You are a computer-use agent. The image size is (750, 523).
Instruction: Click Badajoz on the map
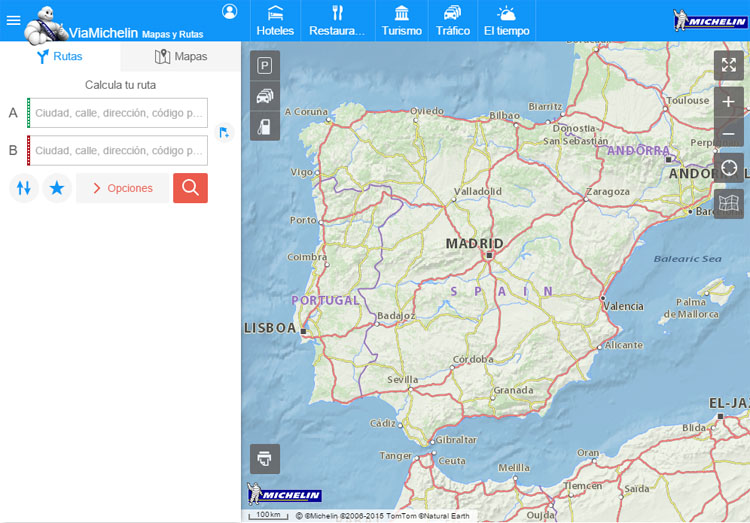tap(396, 316)
